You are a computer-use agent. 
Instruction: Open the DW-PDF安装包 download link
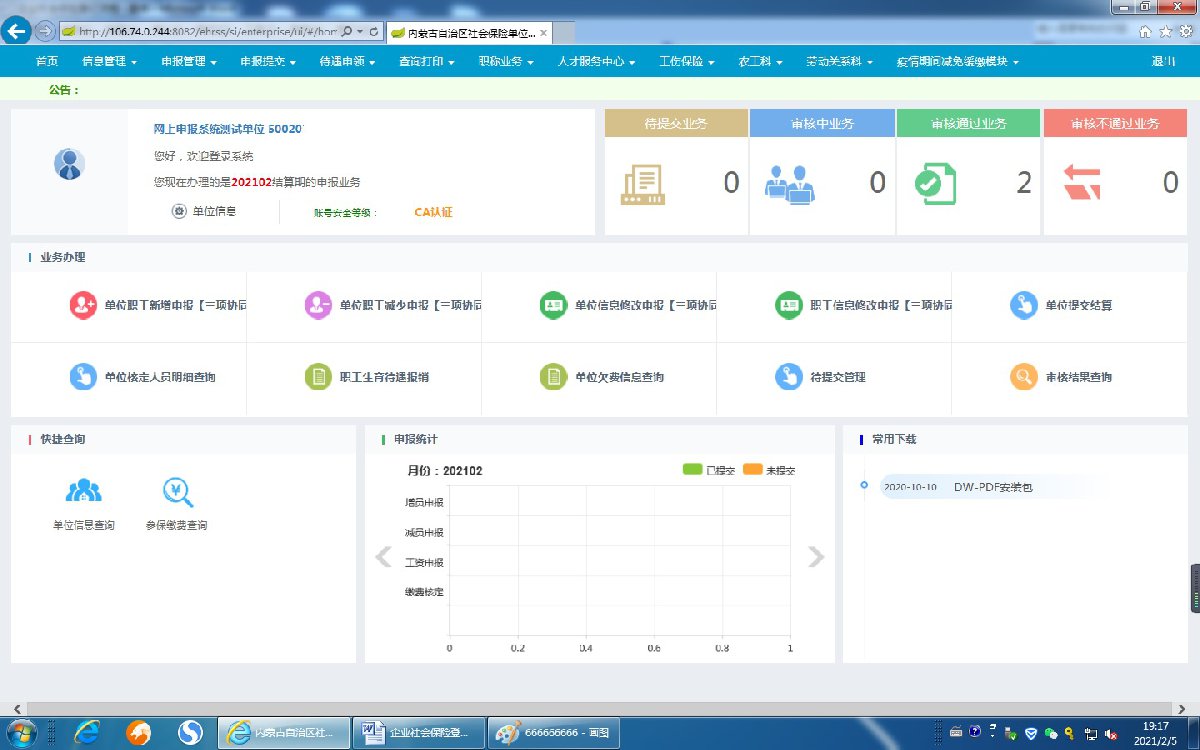pos(992,488)
